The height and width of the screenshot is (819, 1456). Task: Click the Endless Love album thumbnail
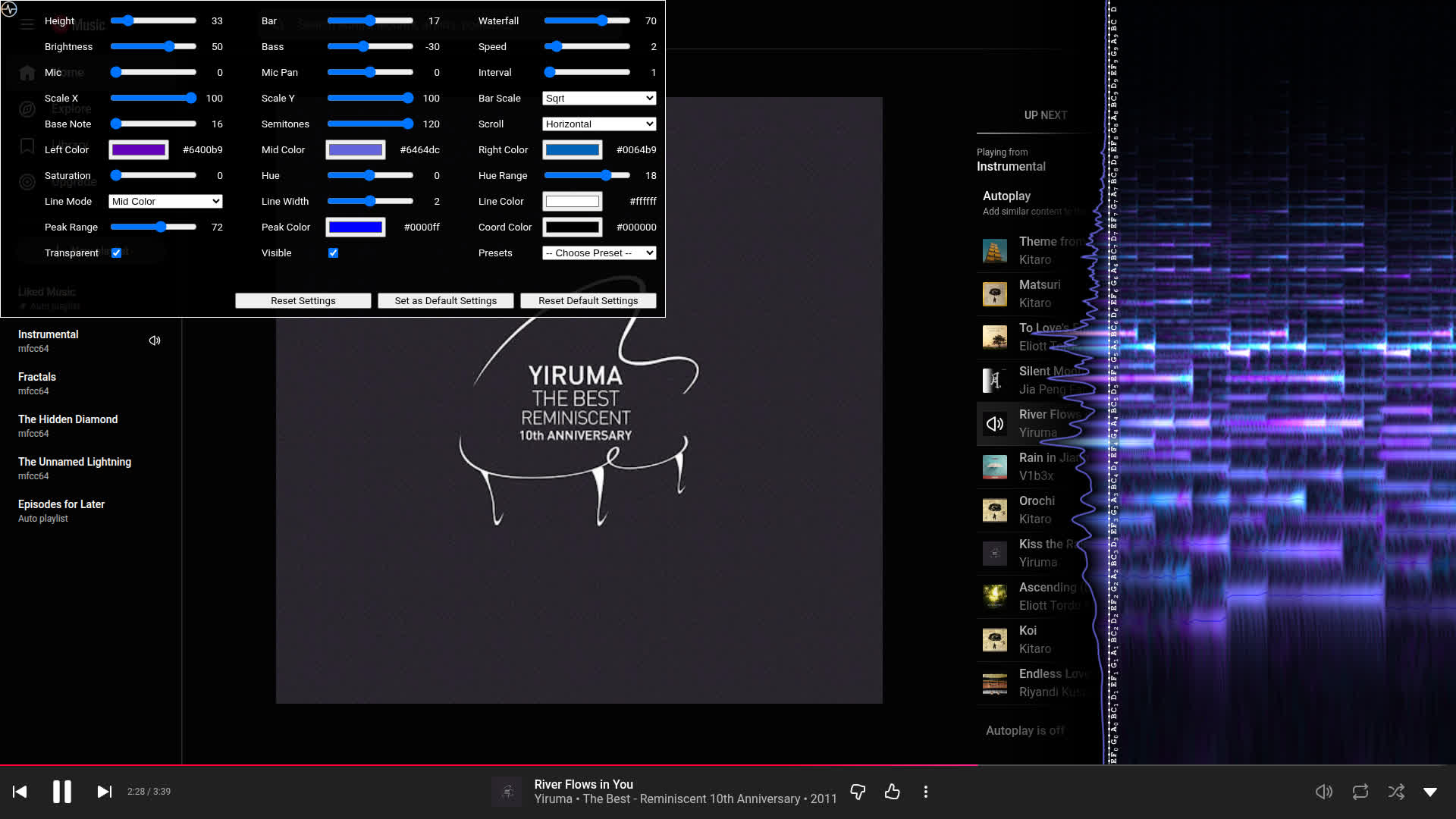click(995, 683)
